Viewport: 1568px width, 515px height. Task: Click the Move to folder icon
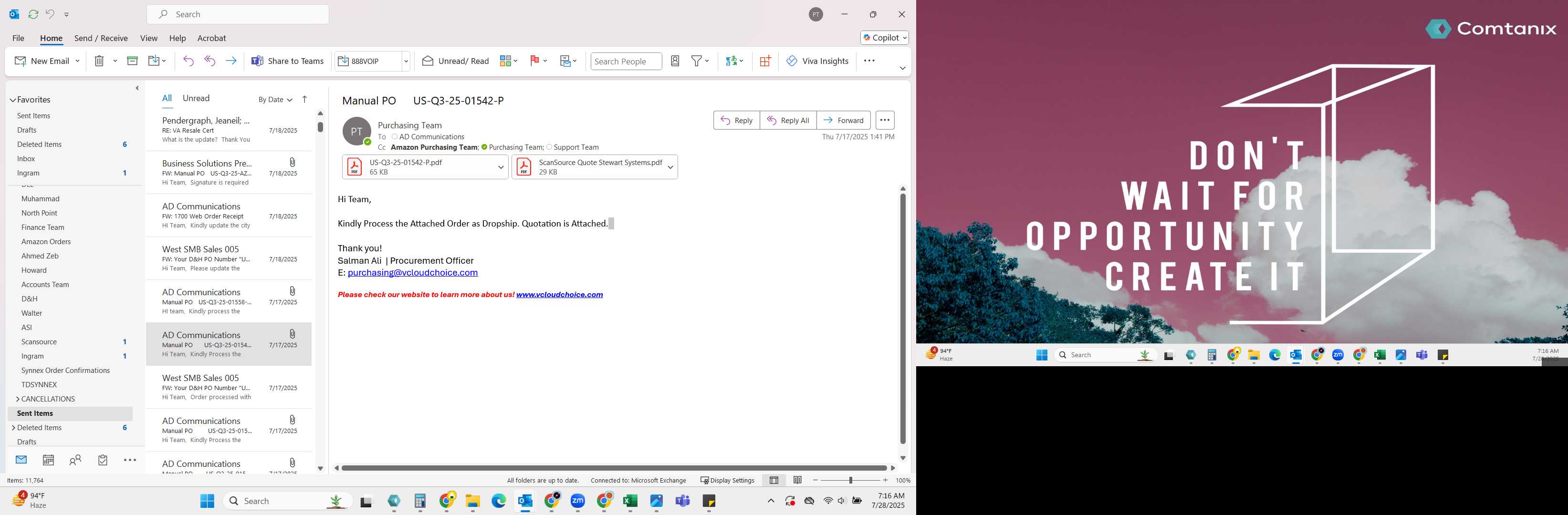(154, 61)
